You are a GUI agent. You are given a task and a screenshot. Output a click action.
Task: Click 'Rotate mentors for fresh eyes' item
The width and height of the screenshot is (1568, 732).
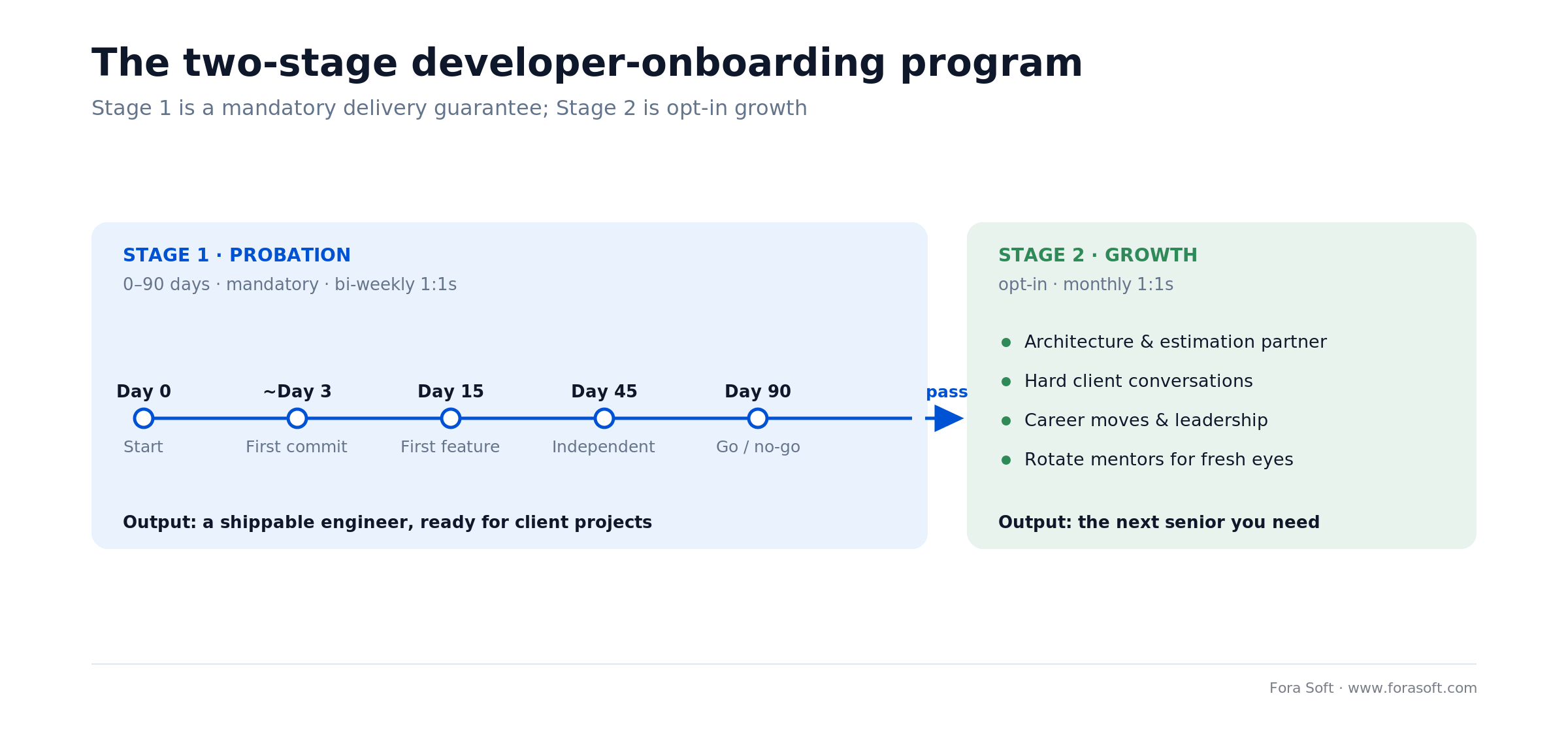(x=1159, y=460)
